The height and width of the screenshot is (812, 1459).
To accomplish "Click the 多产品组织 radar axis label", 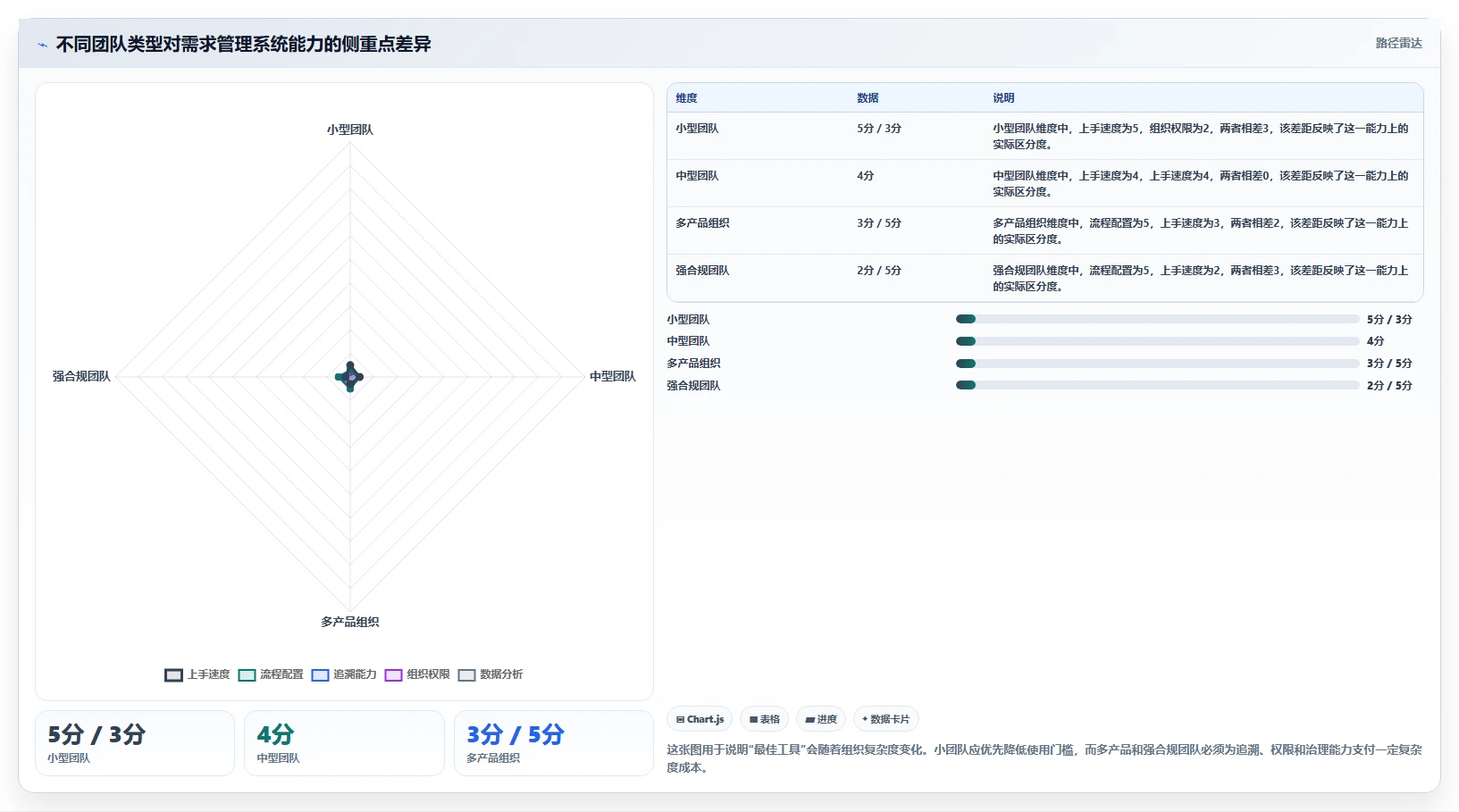I will click(x=350, y=622).
